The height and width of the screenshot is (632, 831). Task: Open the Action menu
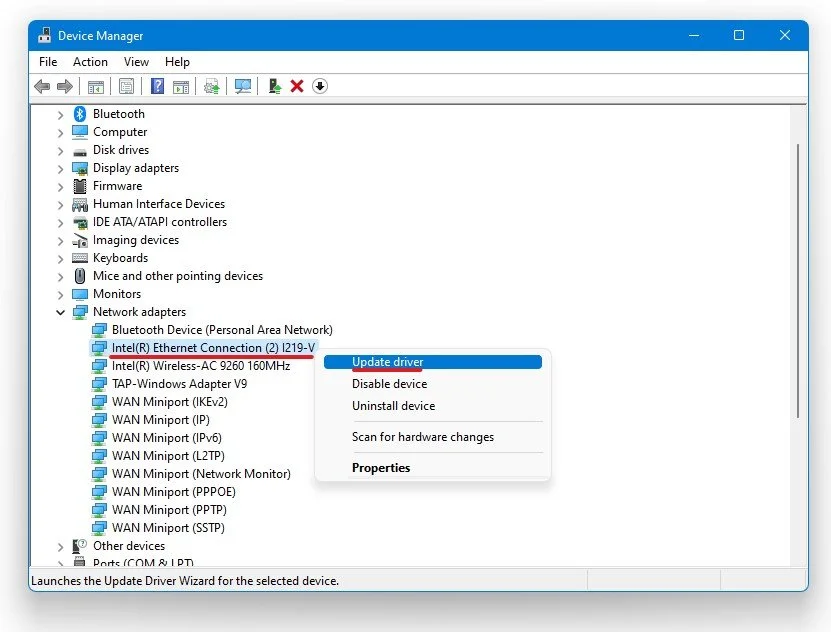(90, 62)
